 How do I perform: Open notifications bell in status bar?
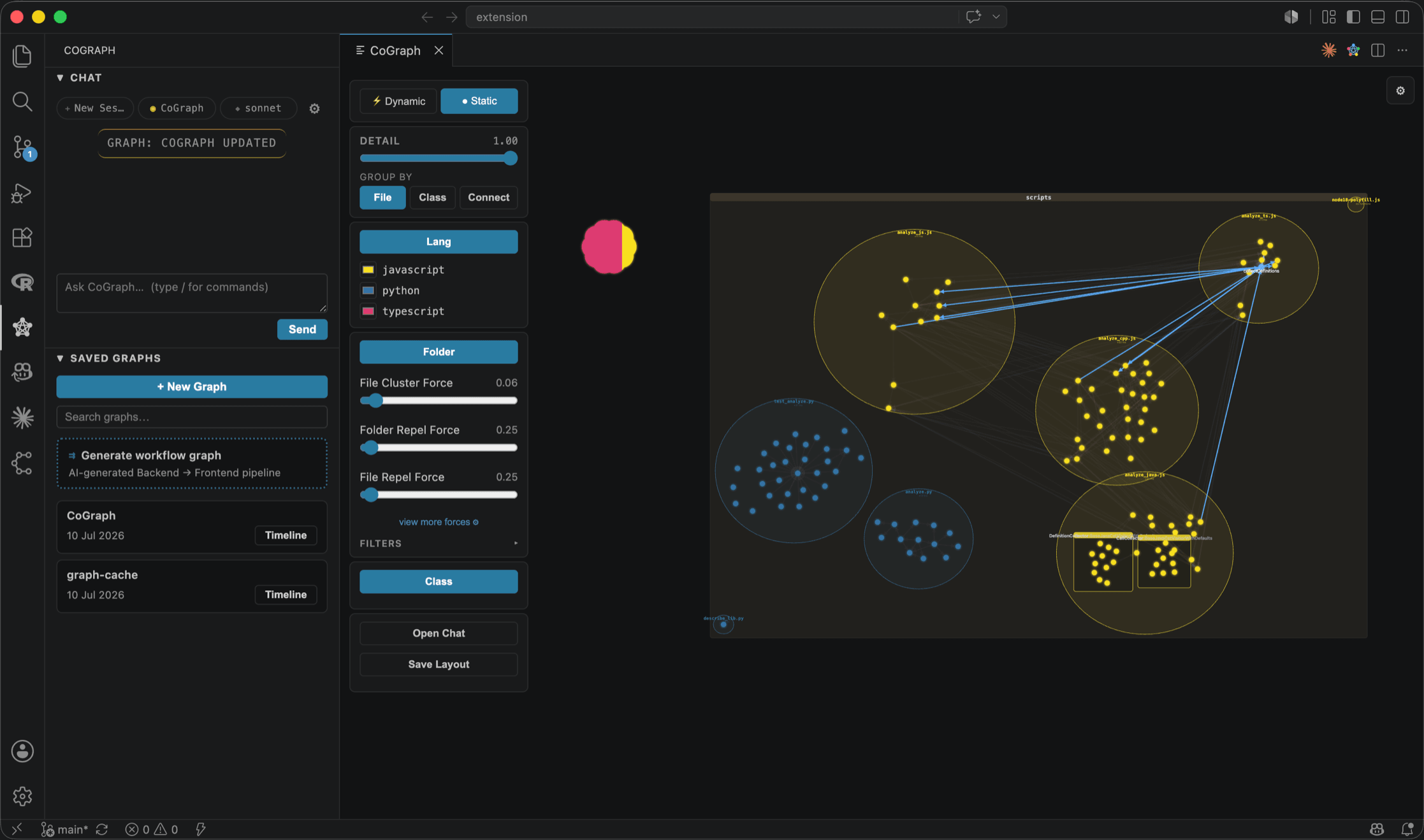pyautogui.click(x=1407, y=829)
